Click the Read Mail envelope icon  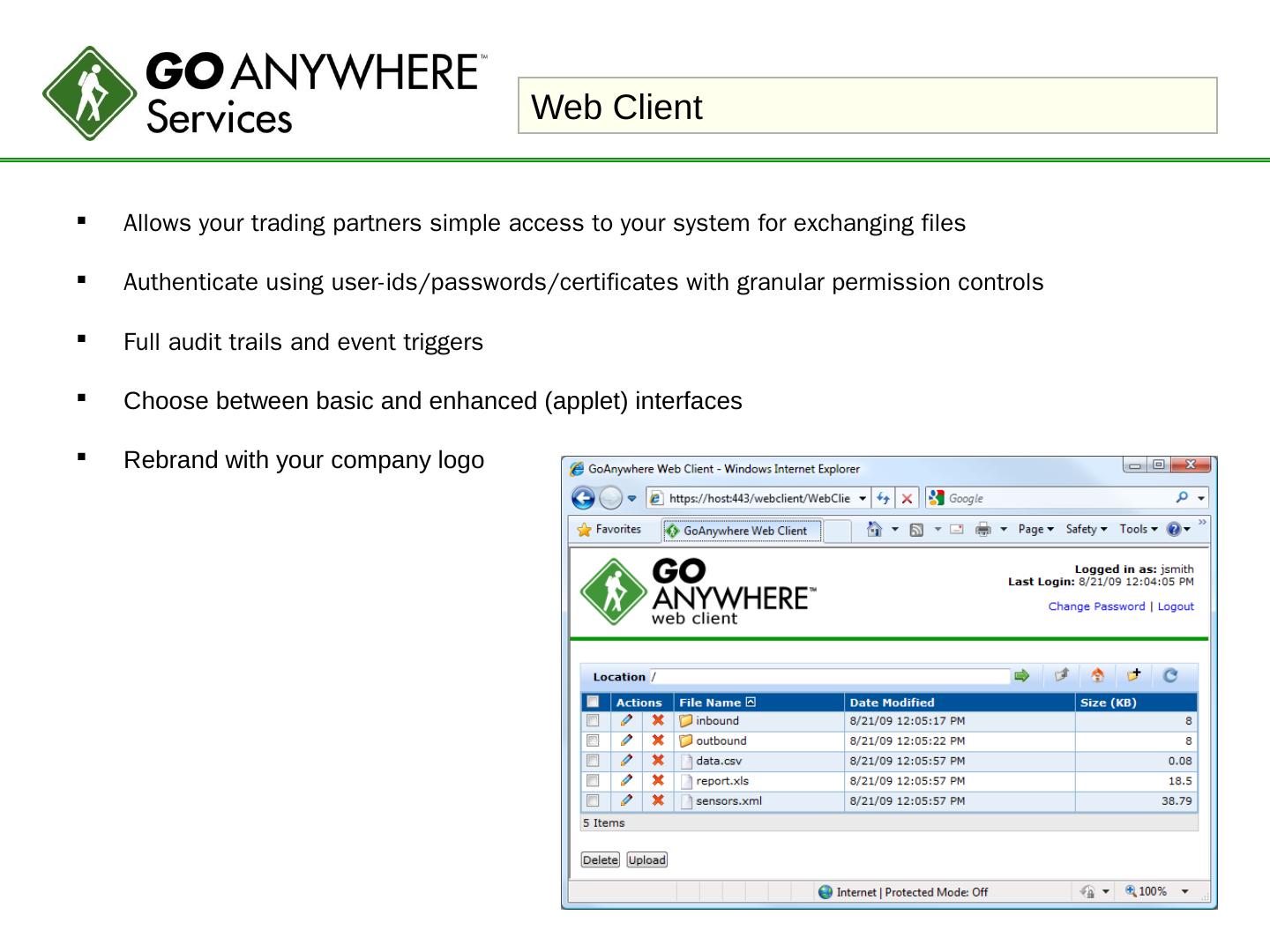pos(957,530)
